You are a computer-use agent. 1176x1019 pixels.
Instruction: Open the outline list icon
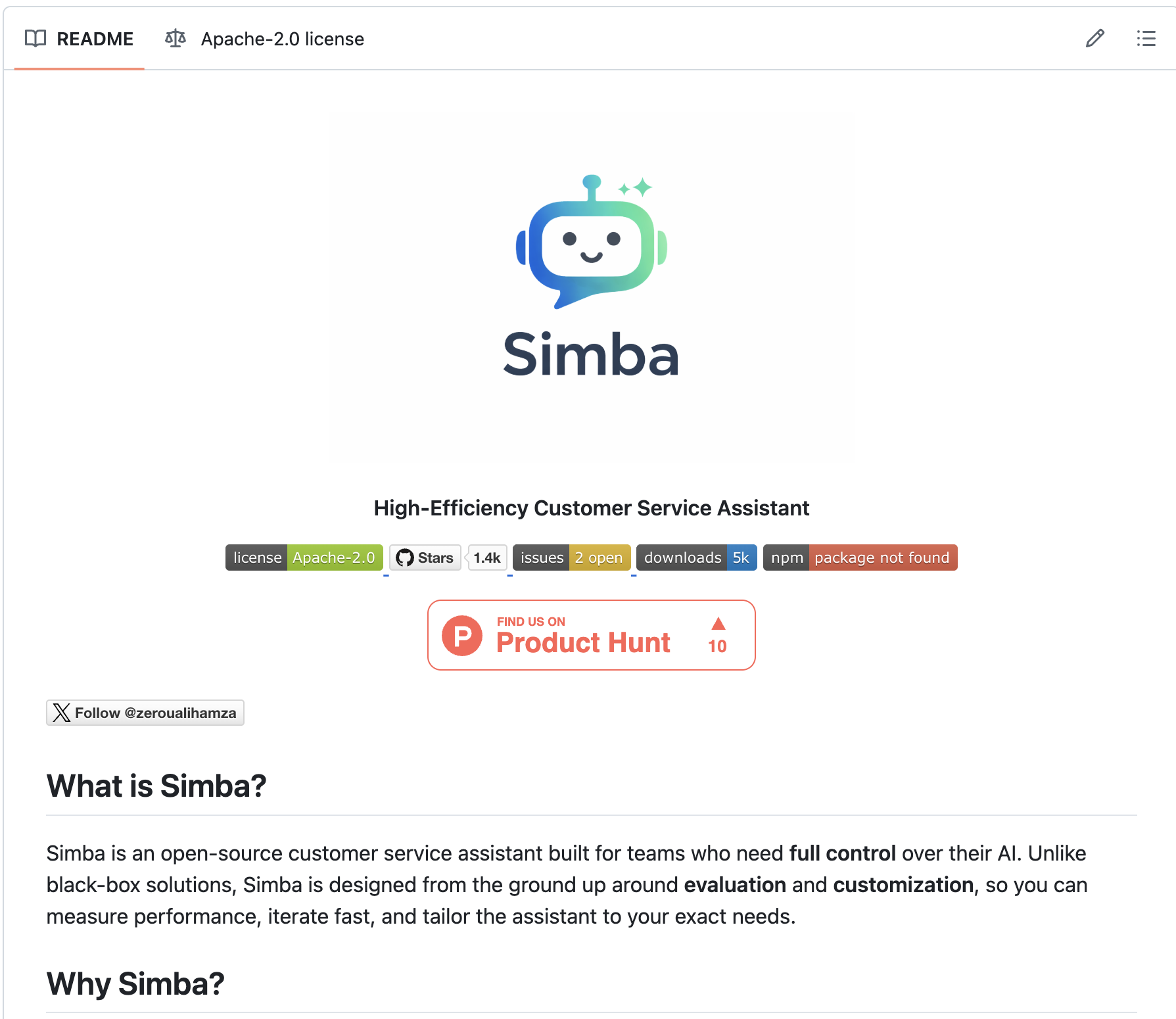(1145, 39)
